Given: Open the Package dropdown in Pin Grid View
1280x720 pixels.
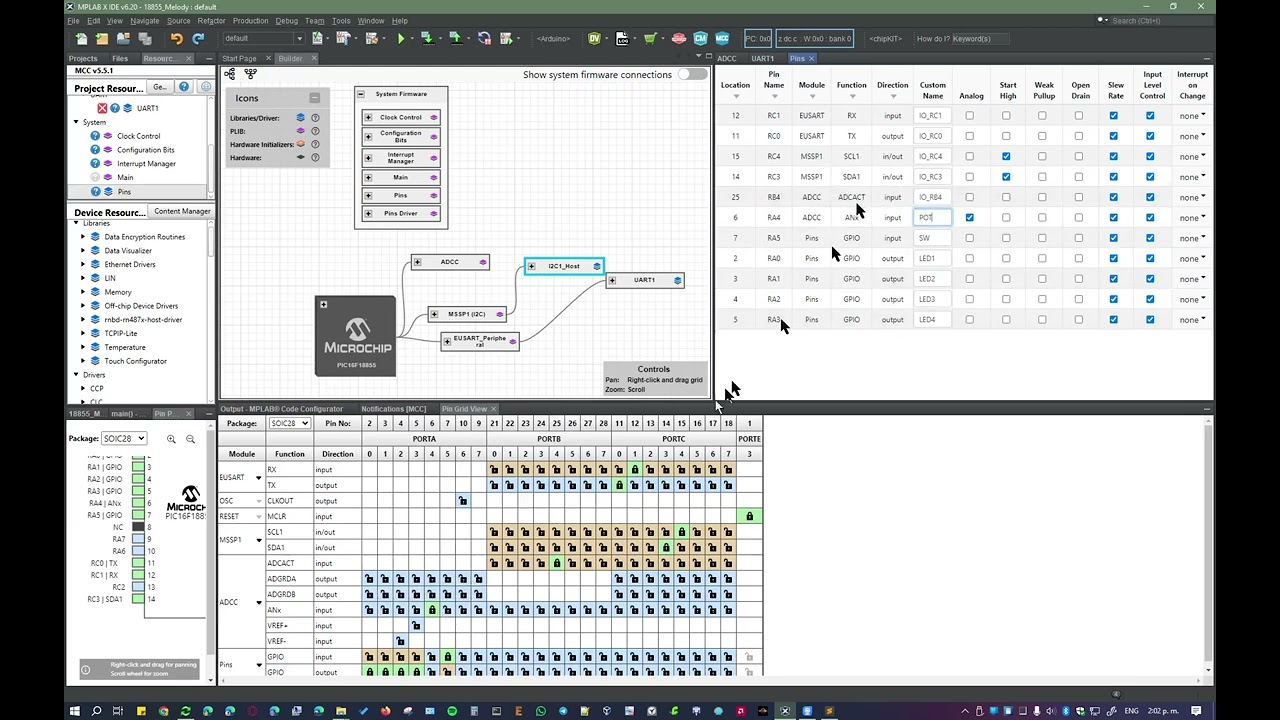Looking at the screenshot, I should (289, 424).
